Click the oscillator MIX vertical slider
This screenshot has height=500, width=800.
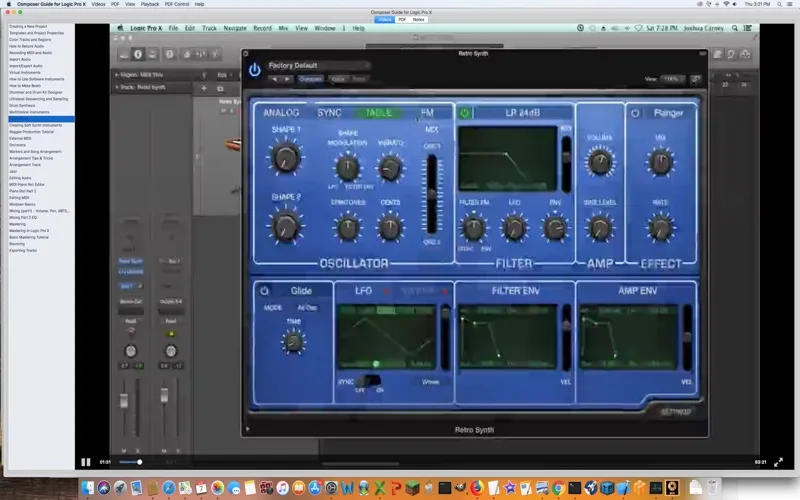432,194
